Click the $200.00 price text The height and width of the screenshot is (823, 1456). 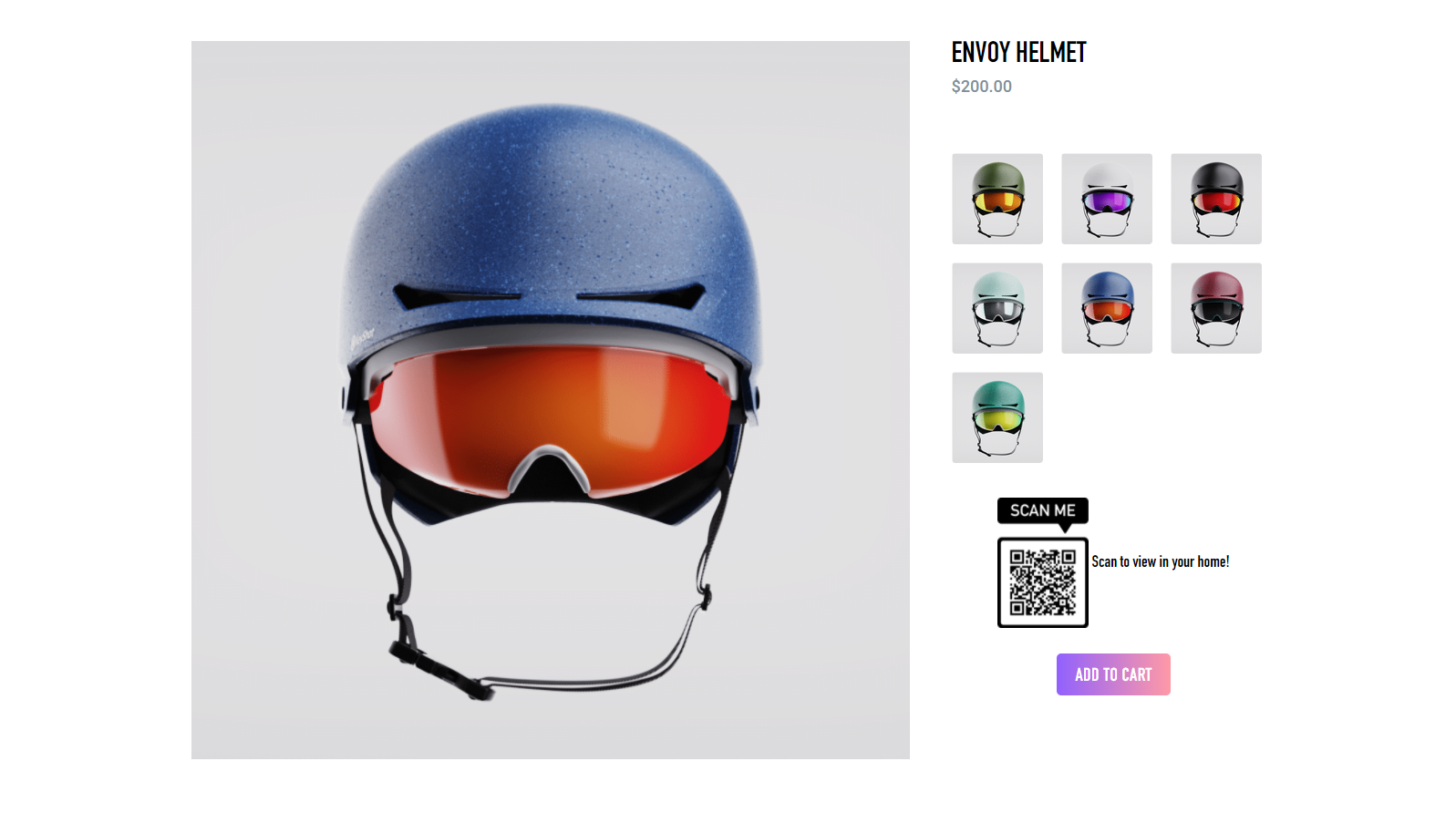981,87
